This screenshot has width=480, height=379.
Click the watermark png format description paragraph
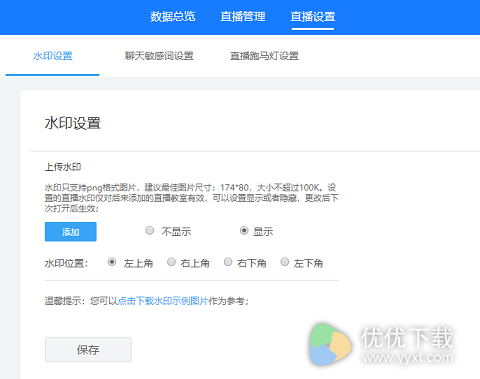tap(192, 198)
